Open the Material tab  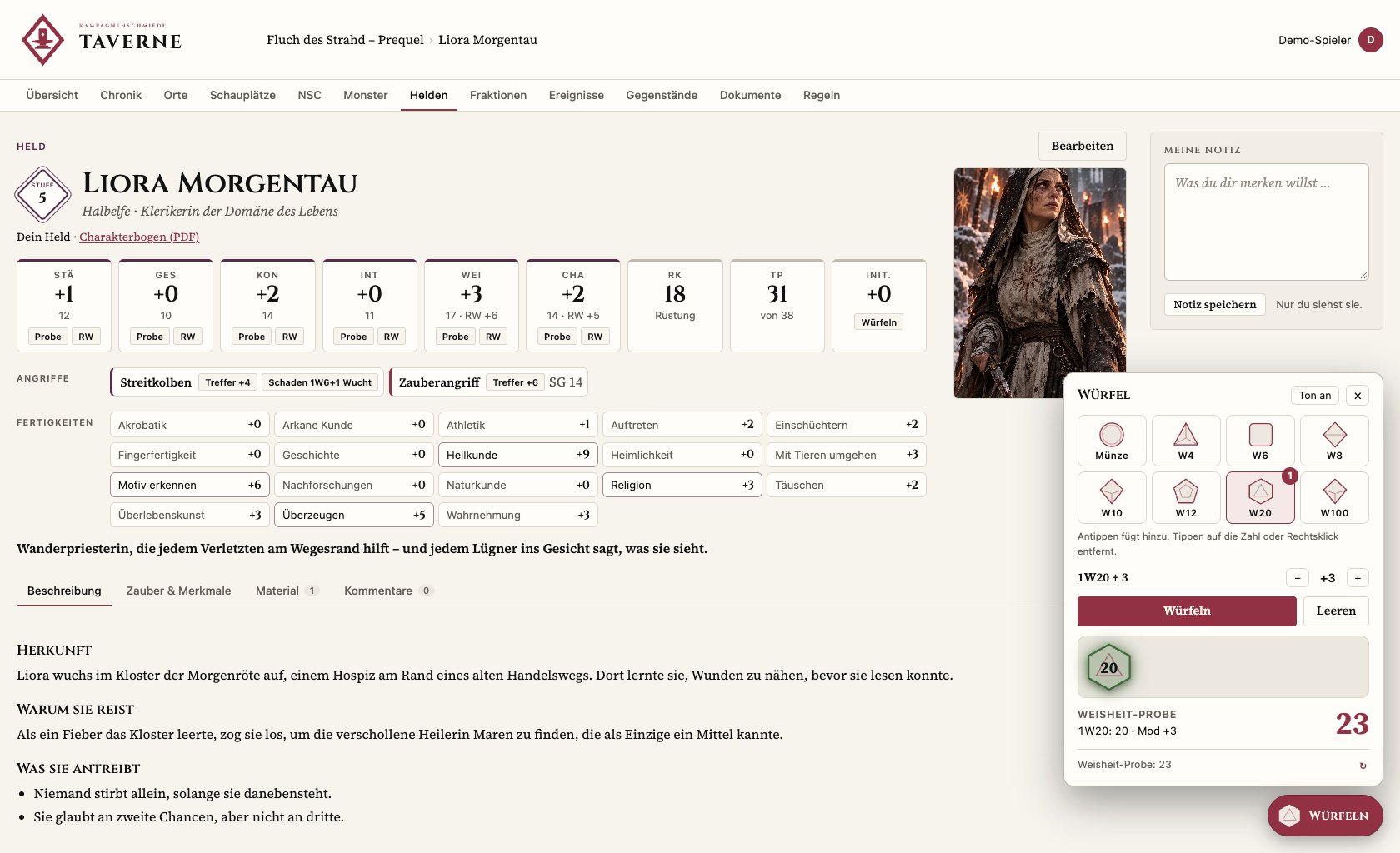tap(287, 591)
